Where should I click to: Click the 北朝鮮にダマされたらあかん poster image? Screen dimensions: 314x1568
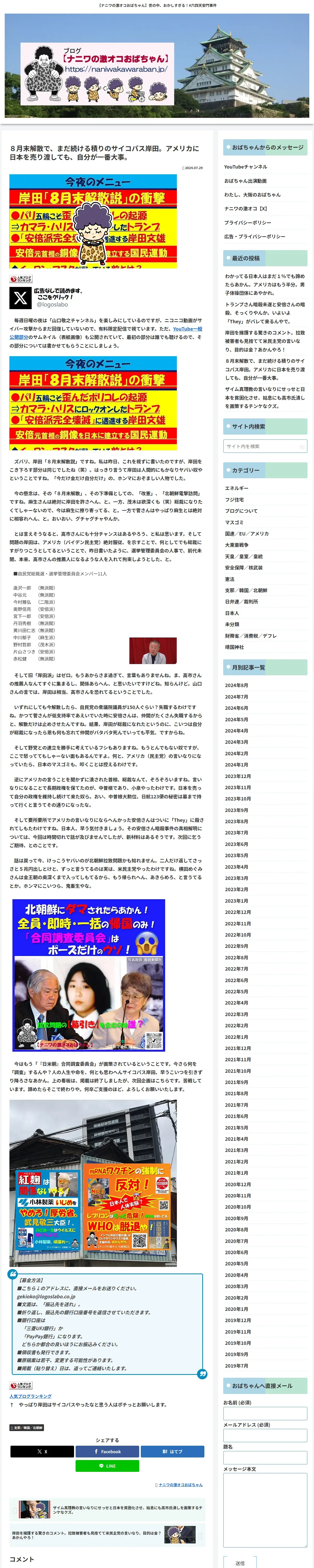coord(89,975)
